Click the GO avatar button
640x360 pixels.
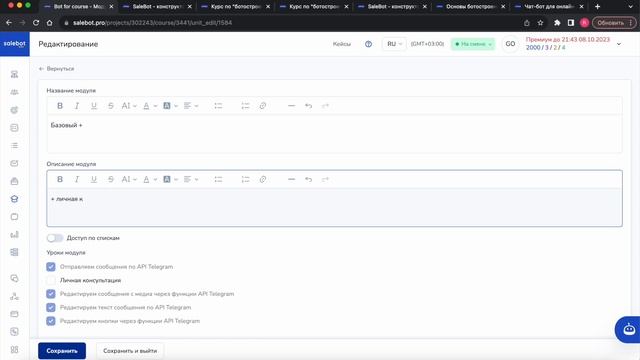[x=510, y=44]
